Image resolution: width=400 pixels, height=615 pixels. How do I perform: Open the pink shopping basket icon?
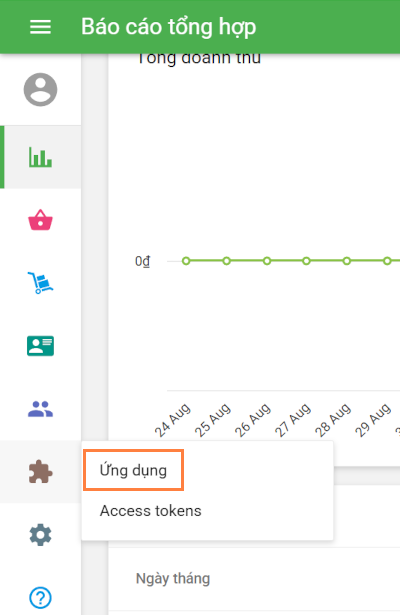[40, 220]
